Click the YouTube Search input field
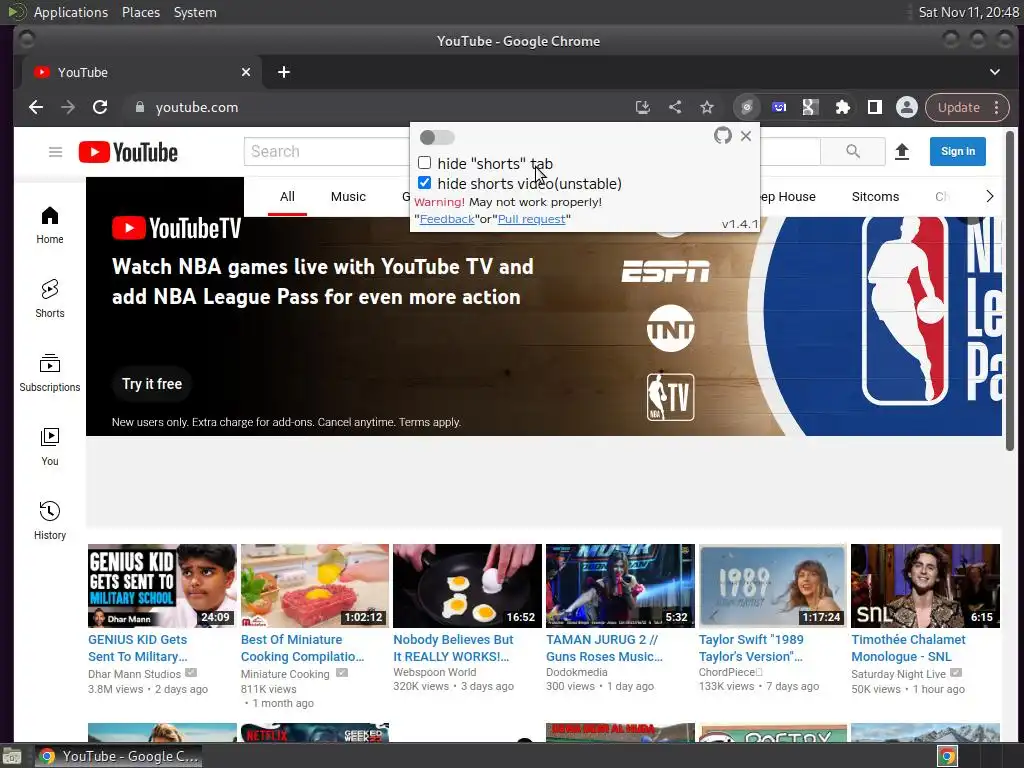The image size is (1024, 768). (327, 152)
